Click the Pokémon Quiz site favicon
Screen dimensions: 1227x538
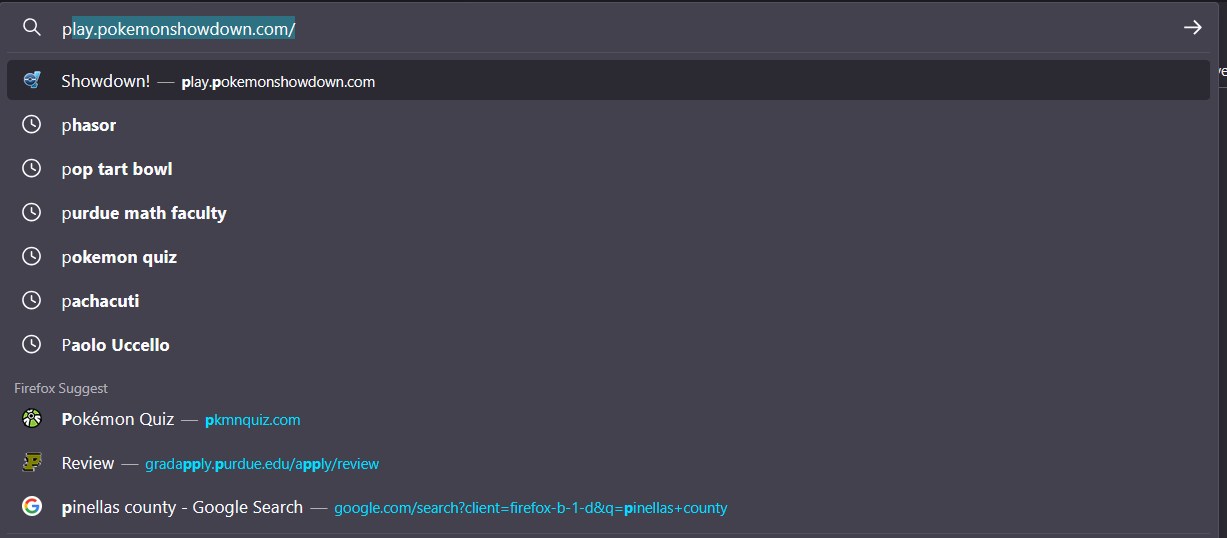click(x=32, y=419)
